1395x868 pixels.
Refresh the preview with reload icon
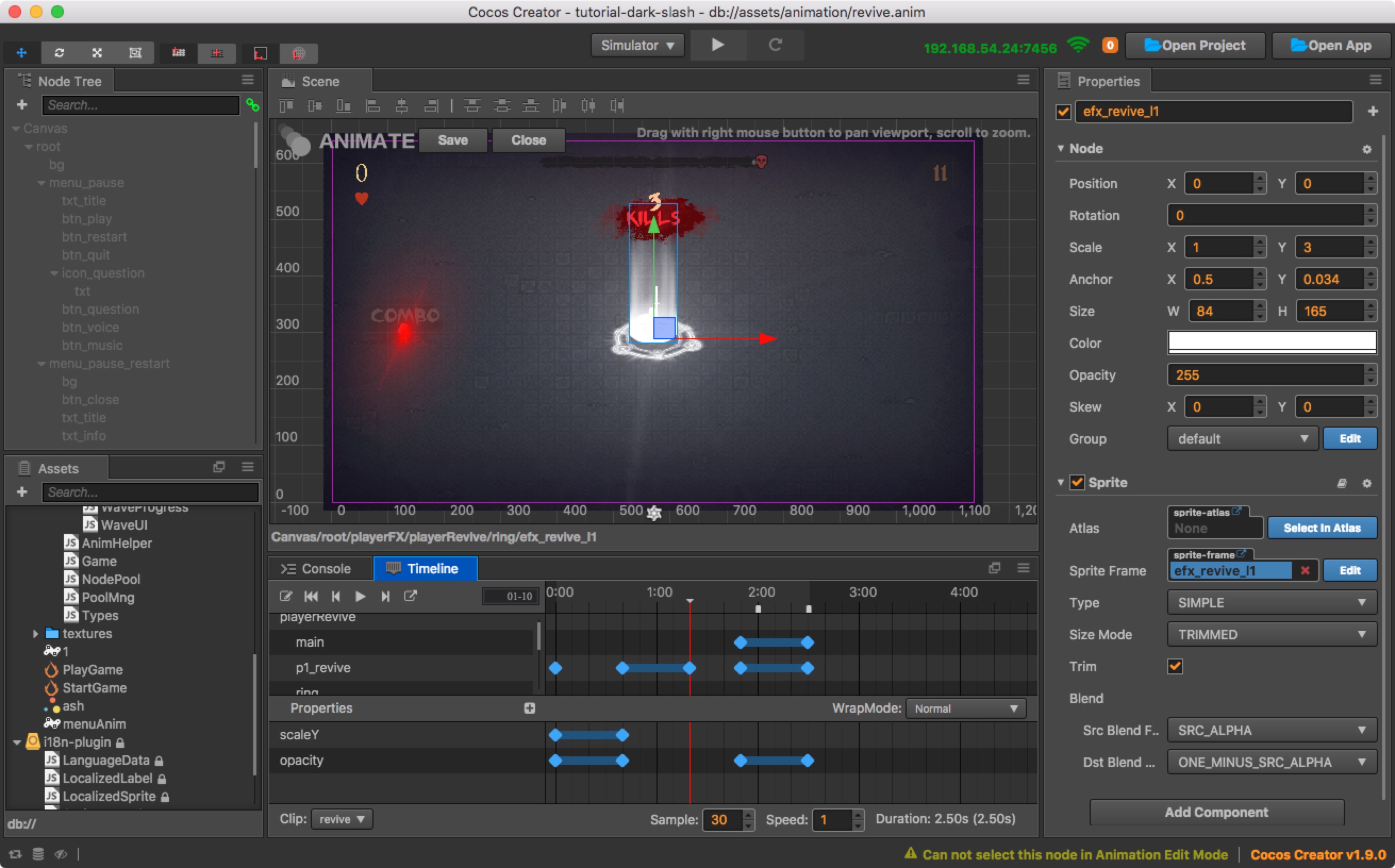776,45
